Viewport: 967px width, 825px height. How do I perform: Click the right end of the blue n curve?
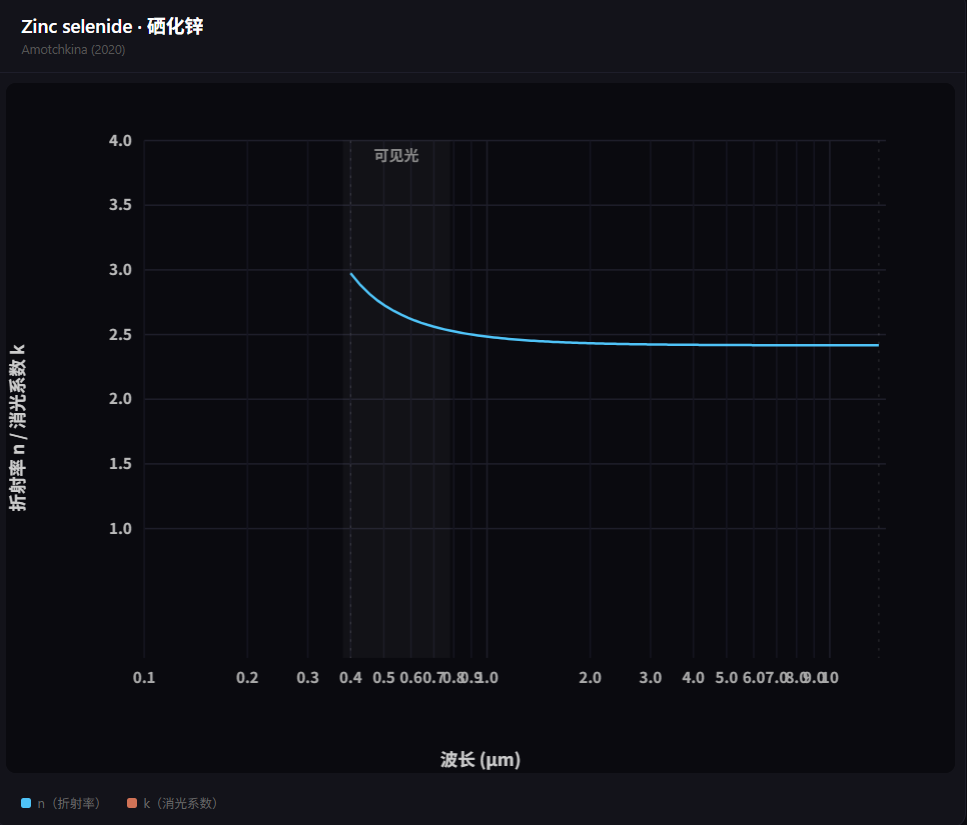878,345
